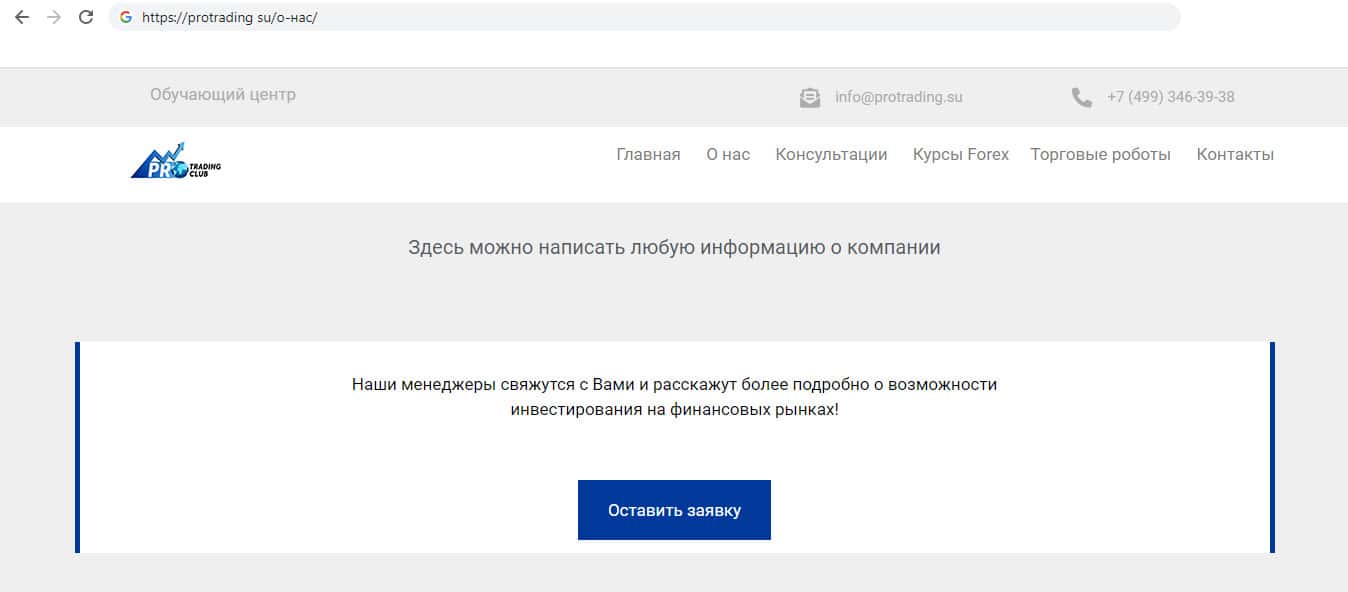Click the browser forward arrow
The width and height of the screenshot is (1348, 592).
[x=54, y=17]
